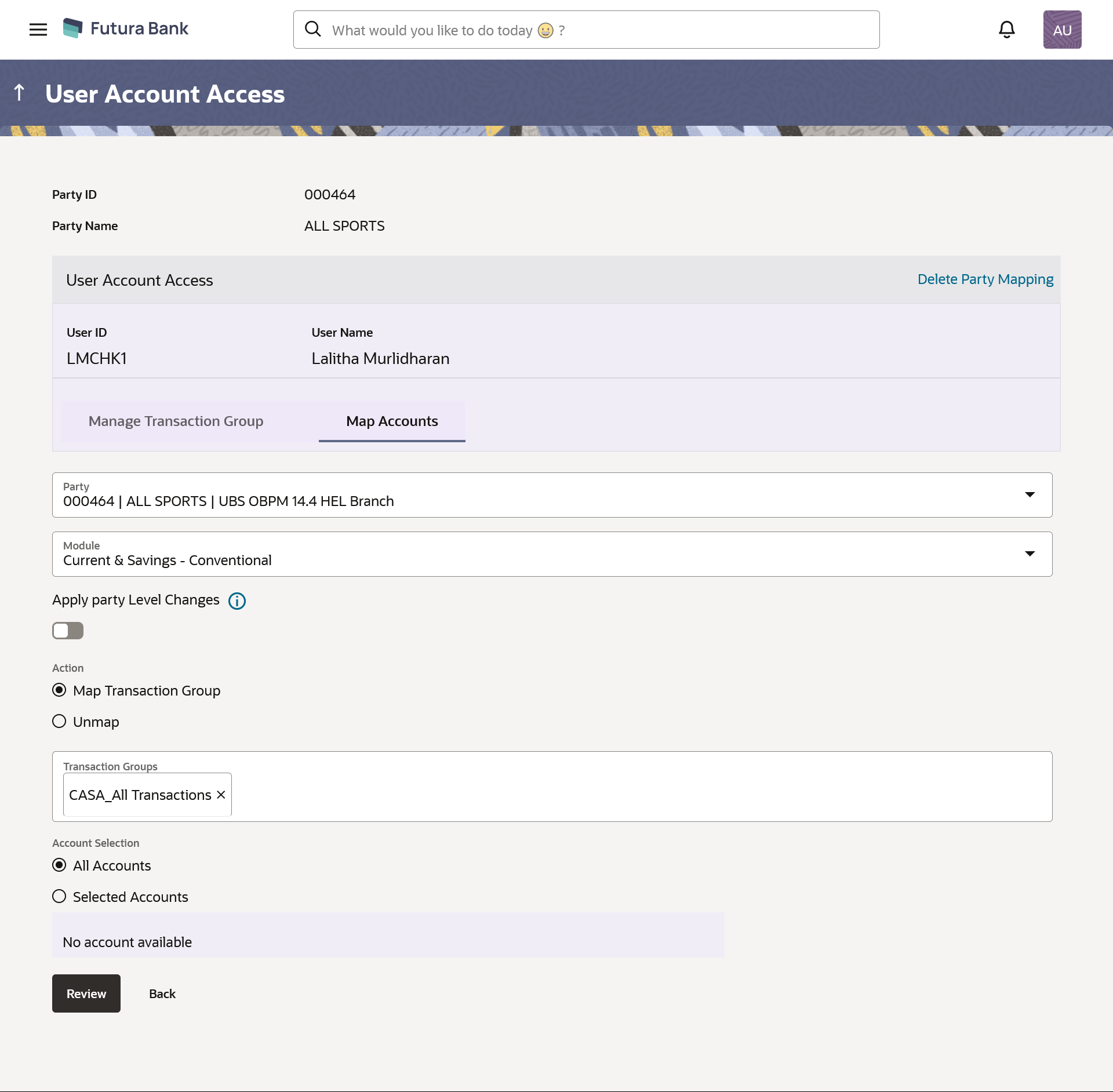Open notifications bell

[1006, 30]
